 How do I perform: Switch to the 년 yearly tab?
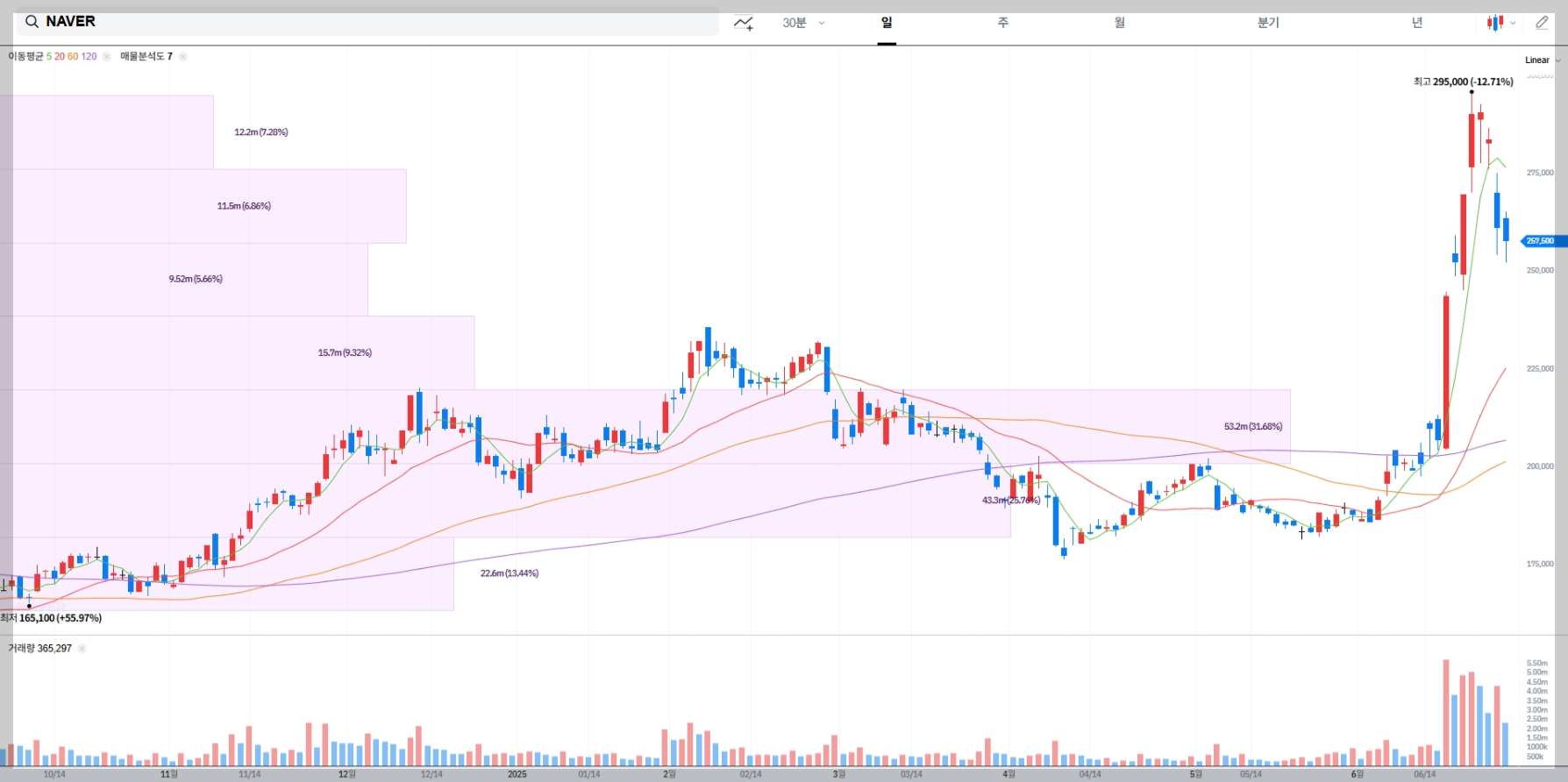tap(1417, 23)
